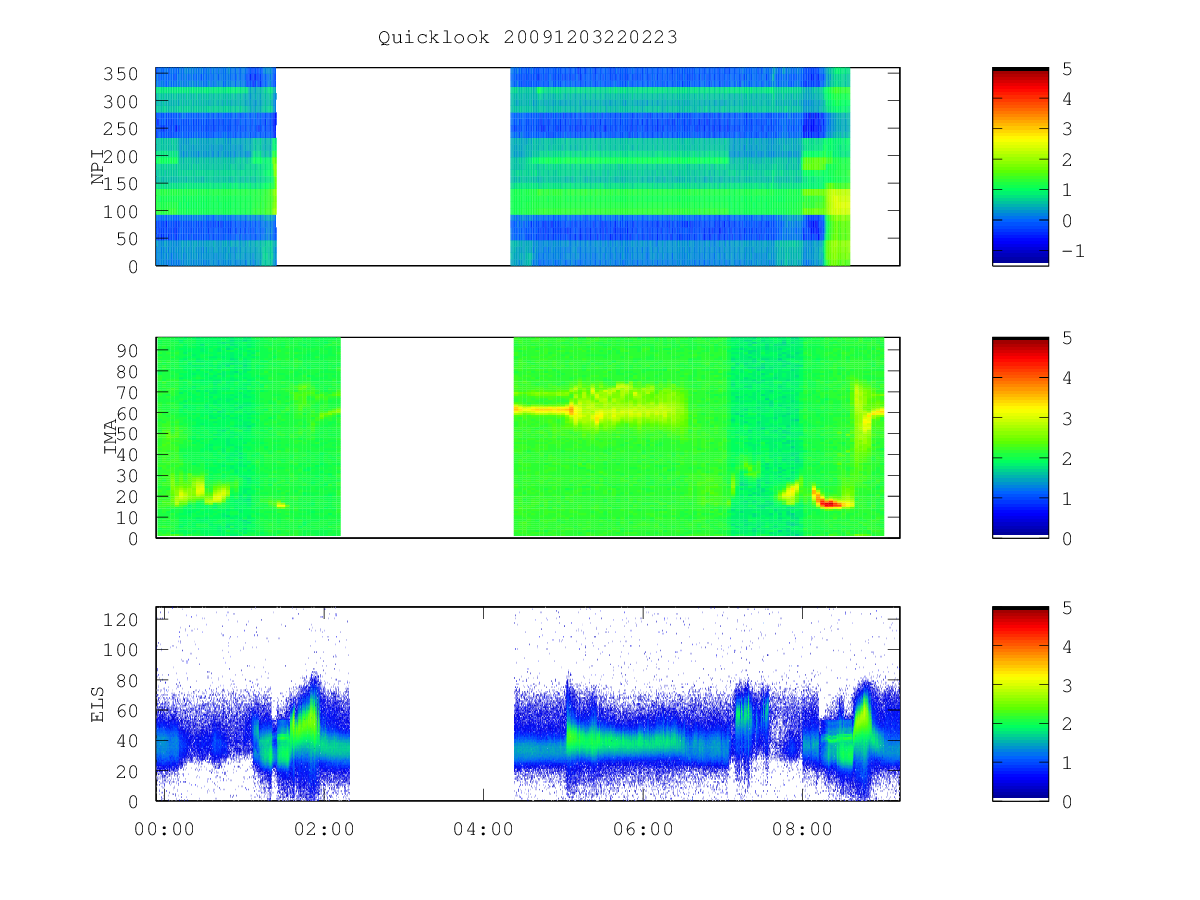Click the 0 label on ELS colorbar
This screenshot has width=1200, height=900.
[1066, 802]
